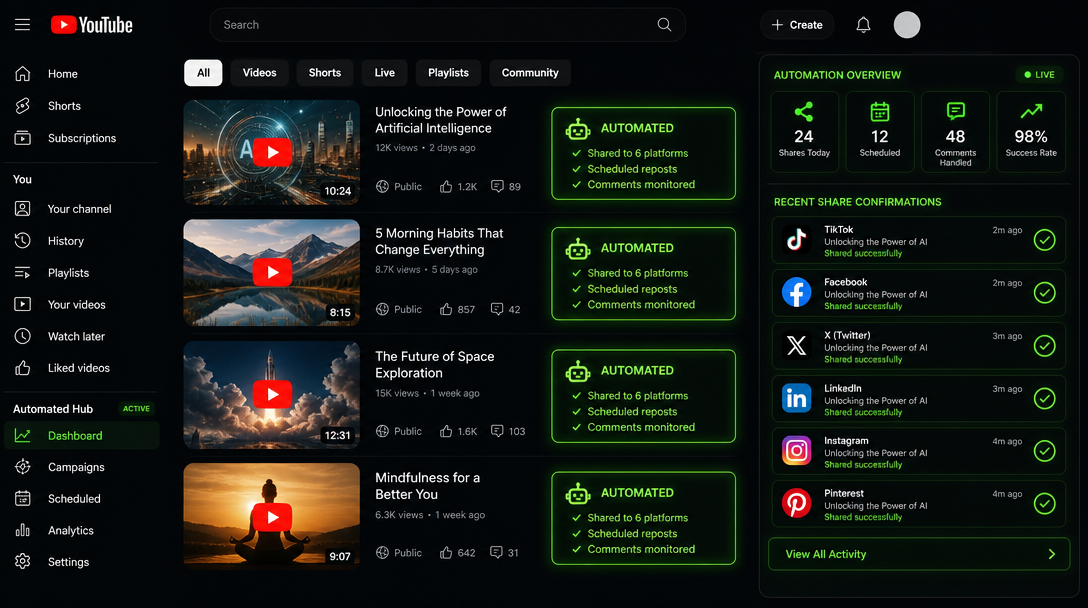Play the Space Exploration video thumbnail

(272, 394)
